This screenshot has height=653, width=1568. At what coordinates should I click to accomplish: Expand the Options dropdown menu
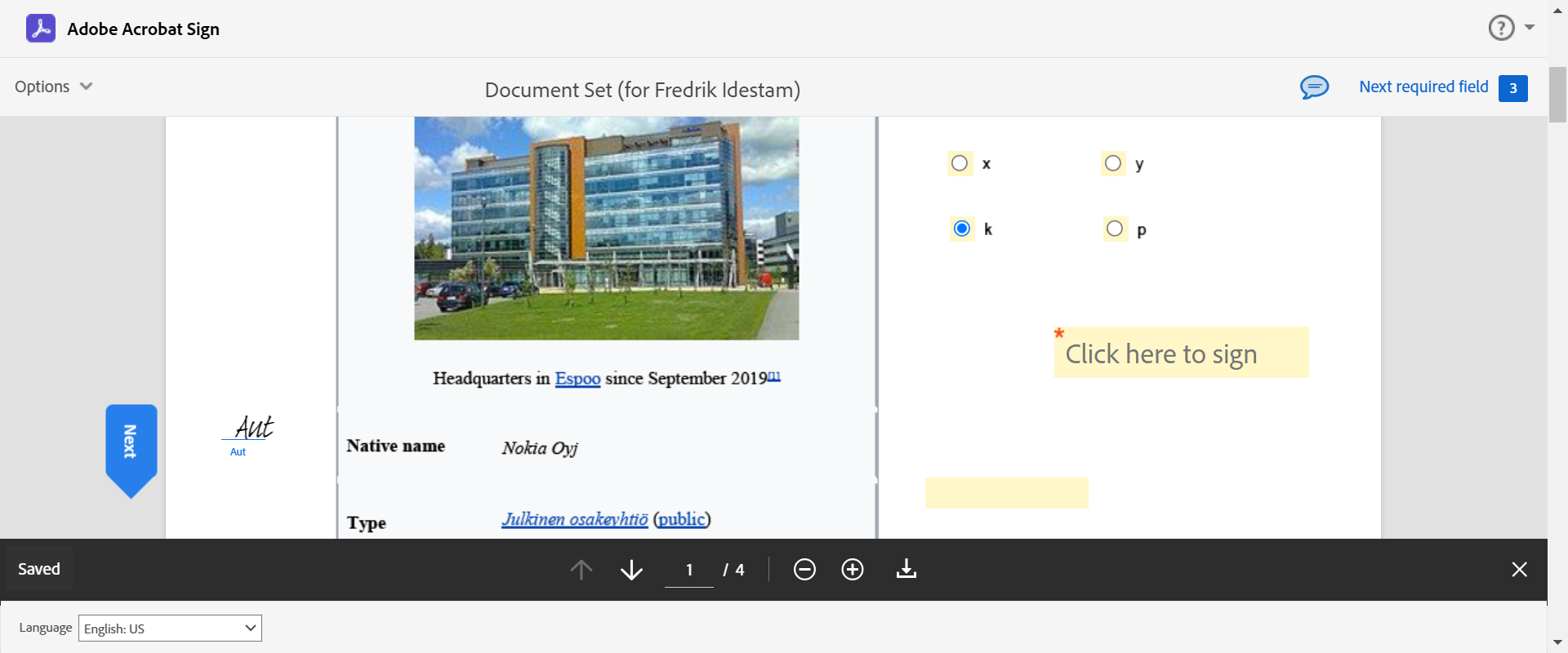54,87
